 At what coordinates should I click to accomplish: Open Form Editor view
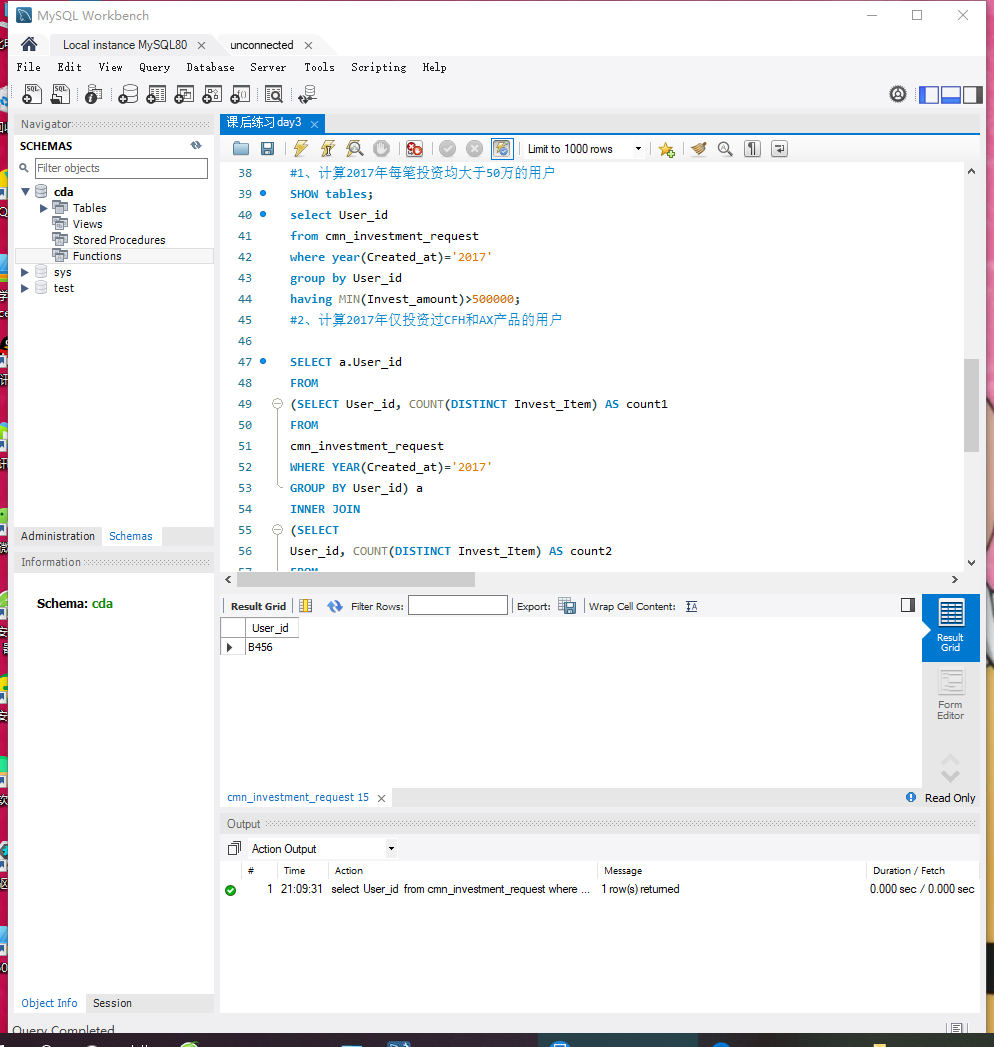(x=950, y=695)
